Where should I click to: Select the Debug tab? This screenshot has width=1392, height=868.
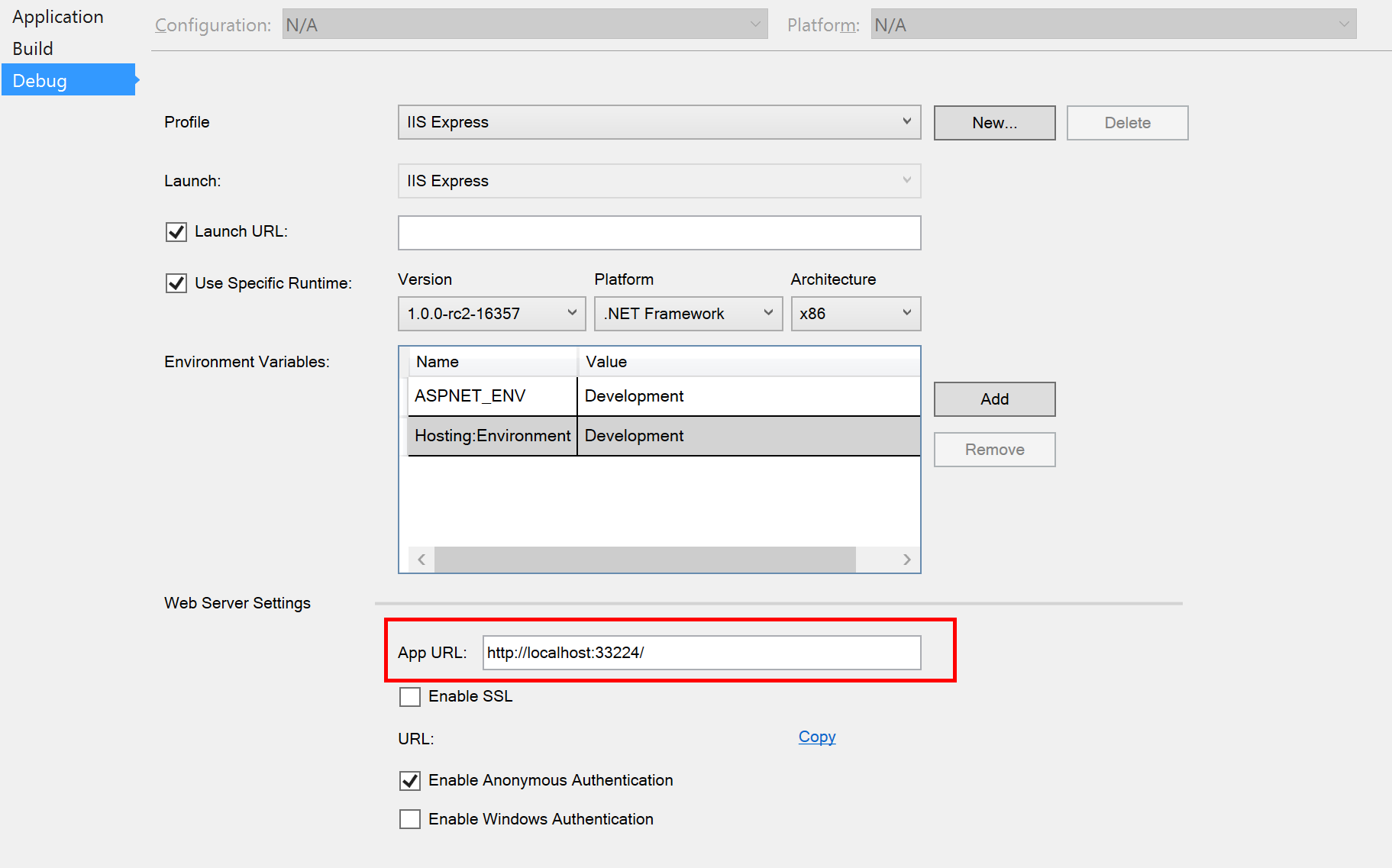(x=40, y=81)
